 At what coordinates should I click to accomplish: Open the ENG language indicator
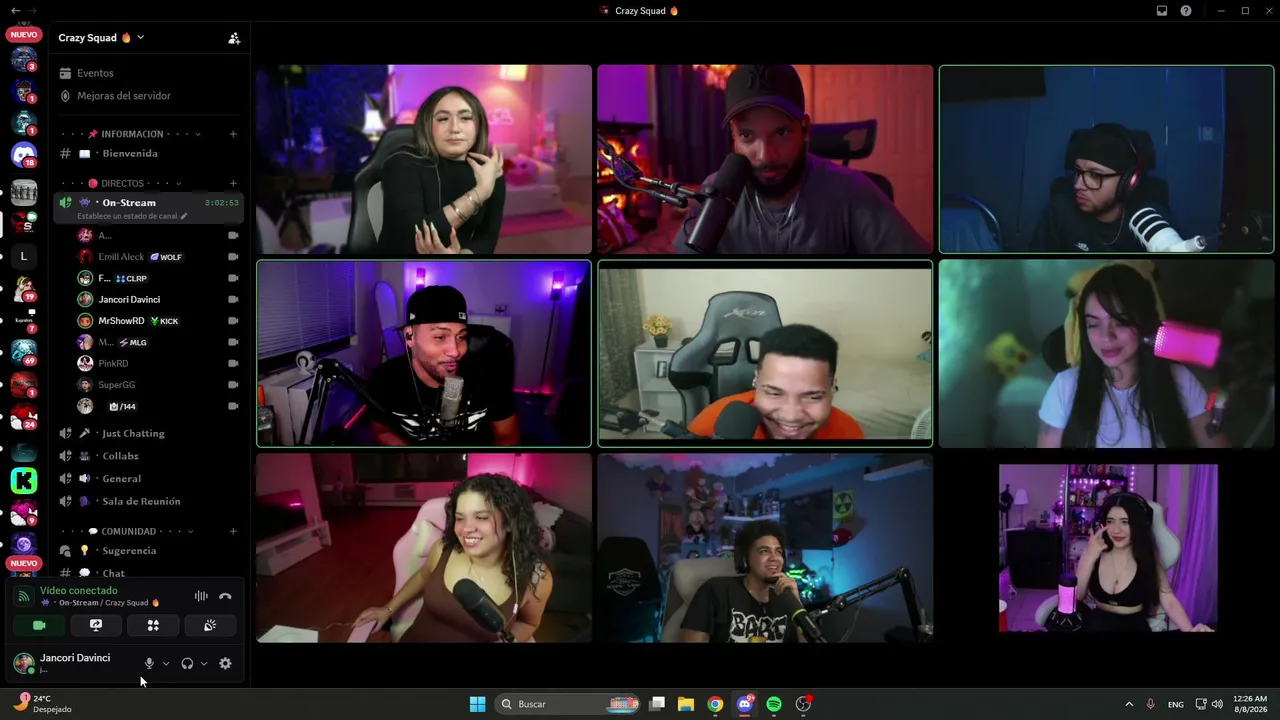pos(1176,704)
